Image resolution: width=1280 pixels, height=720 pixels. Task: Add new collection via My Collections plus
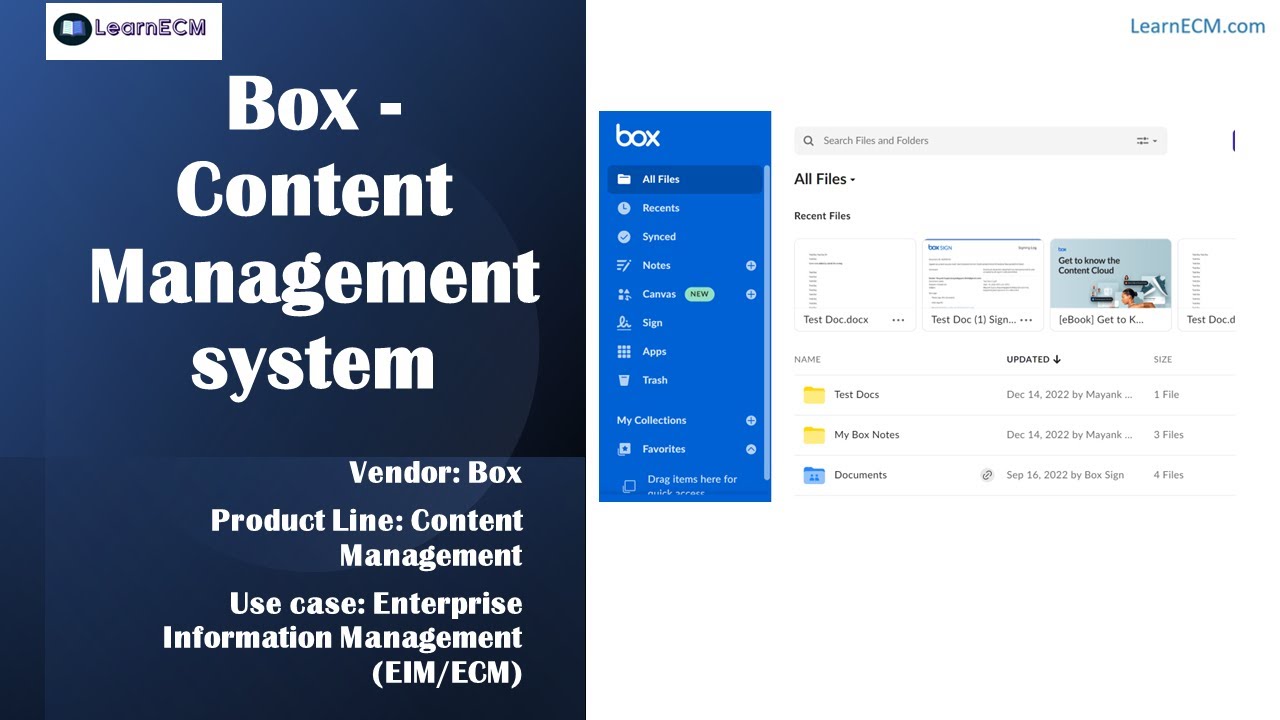tap(751, 420)
